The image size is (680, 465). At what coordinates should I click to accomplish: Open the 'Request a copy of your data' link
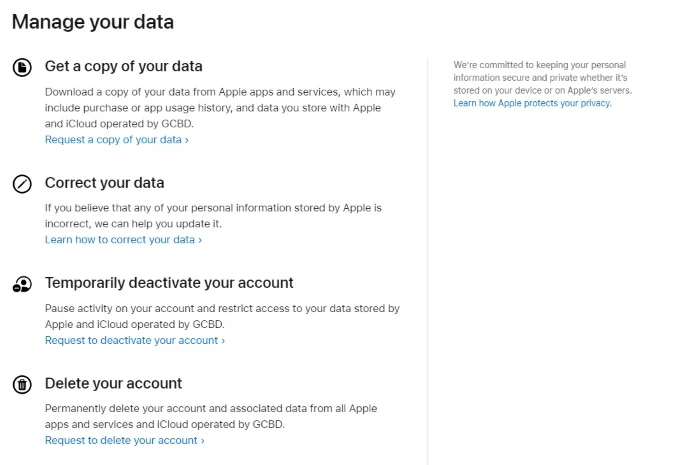pyautogui.click(x=116, y=140)
